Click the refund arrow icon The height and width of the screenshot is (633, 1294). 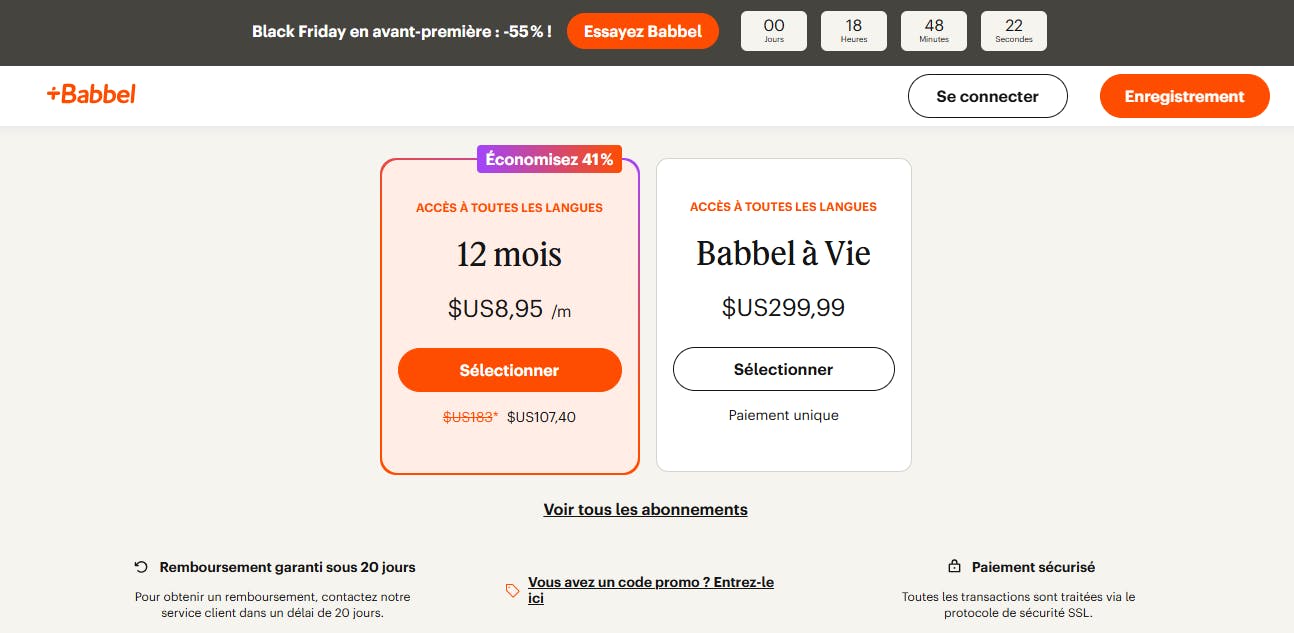pos(141,567)
